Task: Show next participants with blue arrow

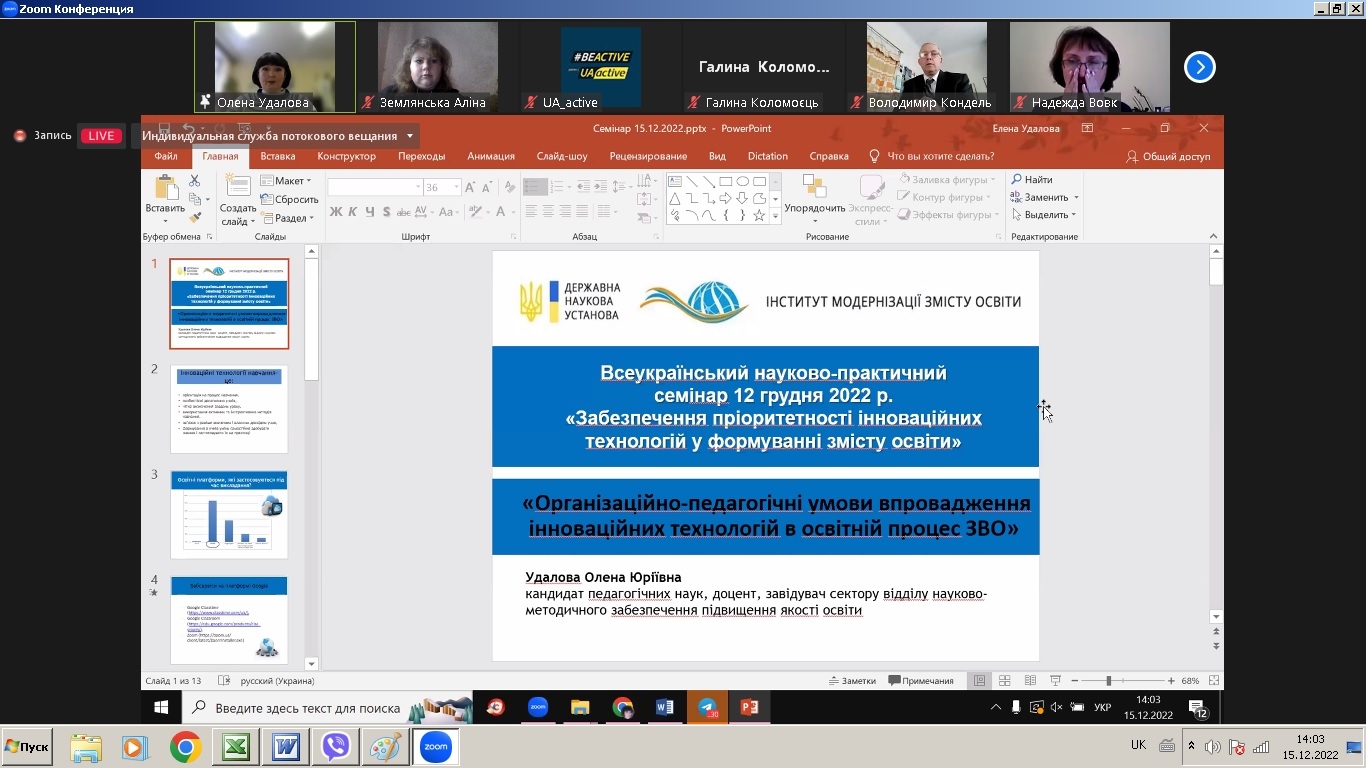Action: click(x=1199, y=67)
